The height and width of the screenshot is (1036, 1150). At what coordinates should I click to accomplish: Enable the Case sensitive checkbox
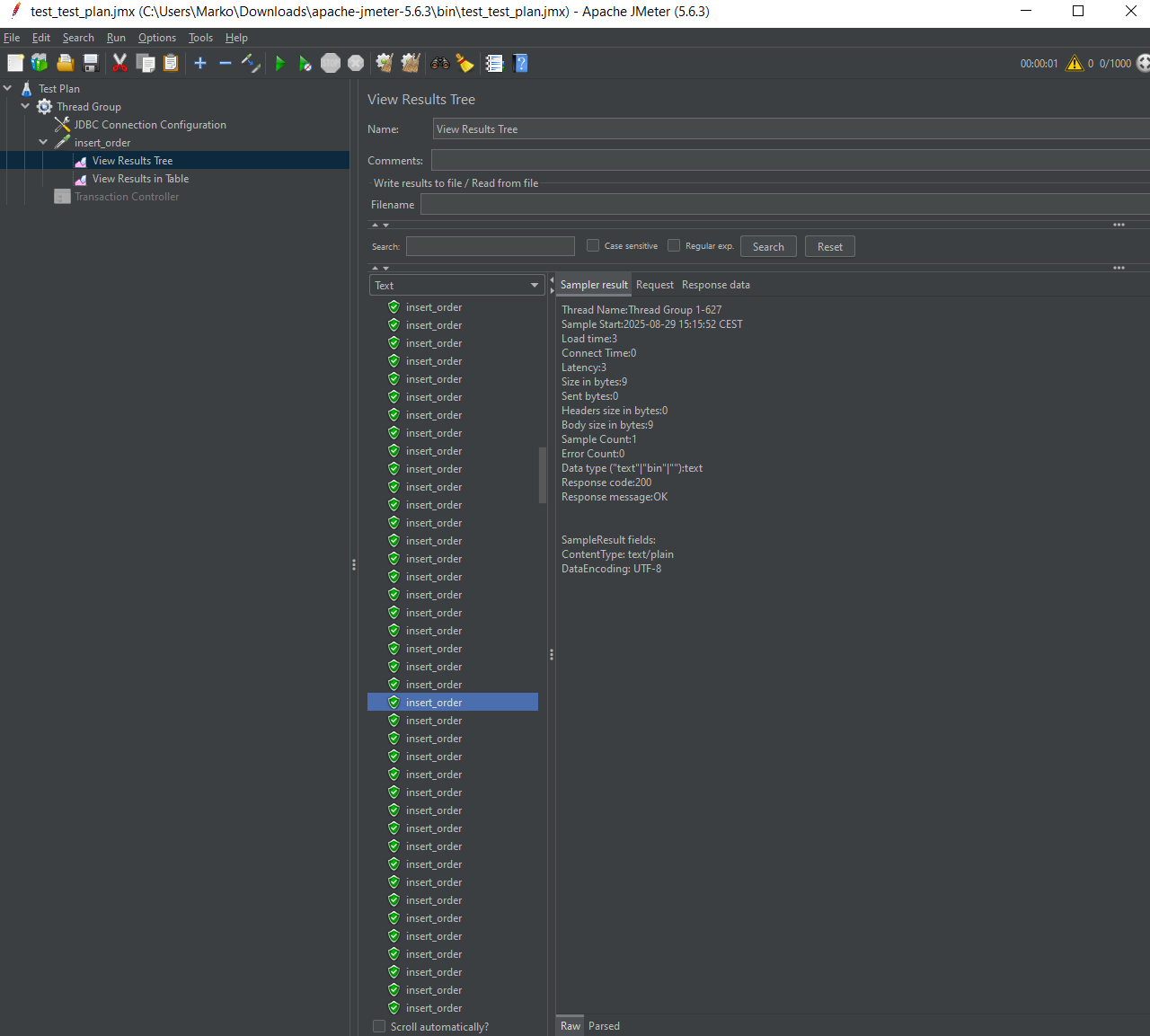click(593, 245)
